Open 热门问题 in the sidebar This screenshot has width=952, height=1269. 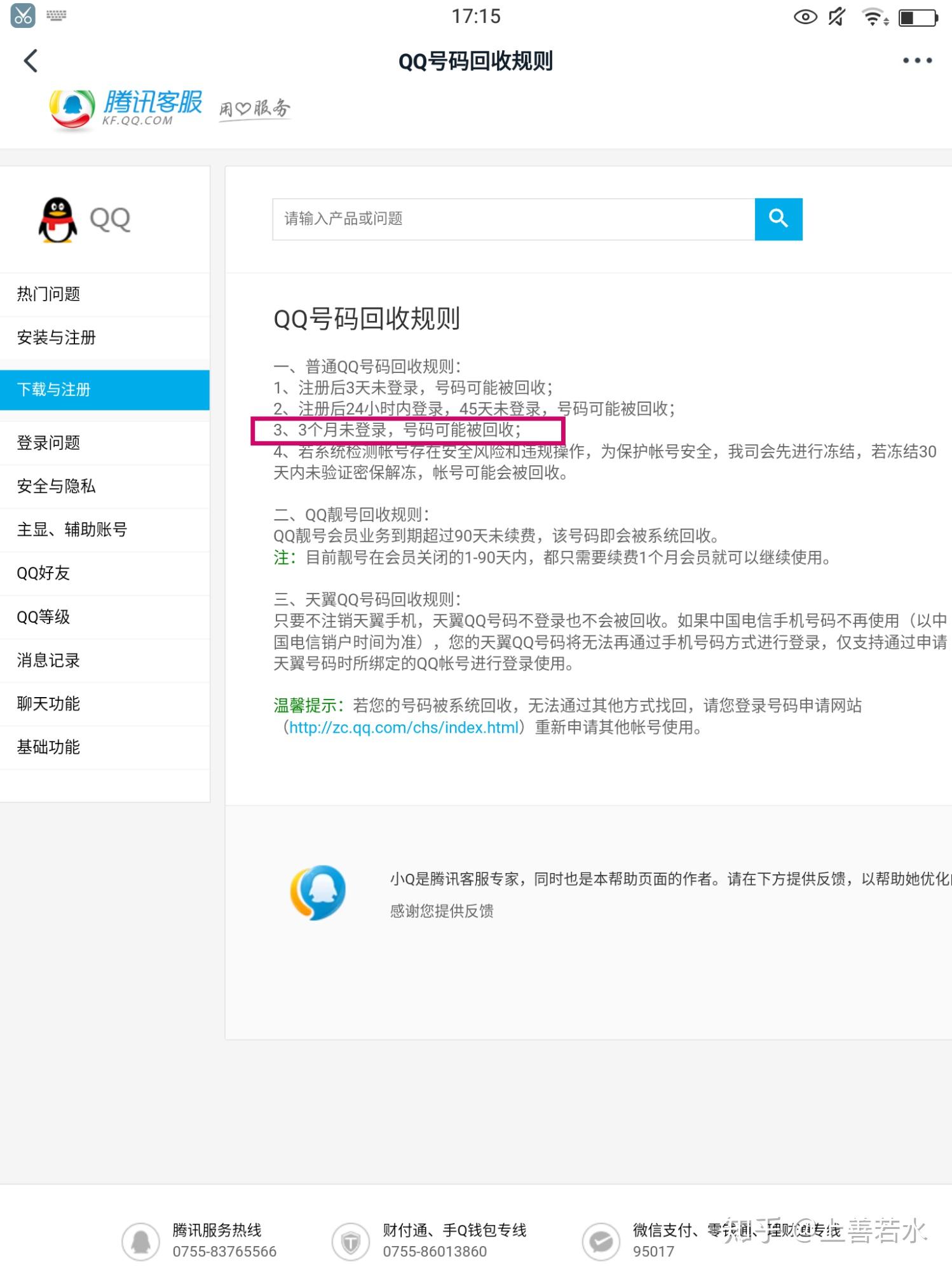pos(105,294)
